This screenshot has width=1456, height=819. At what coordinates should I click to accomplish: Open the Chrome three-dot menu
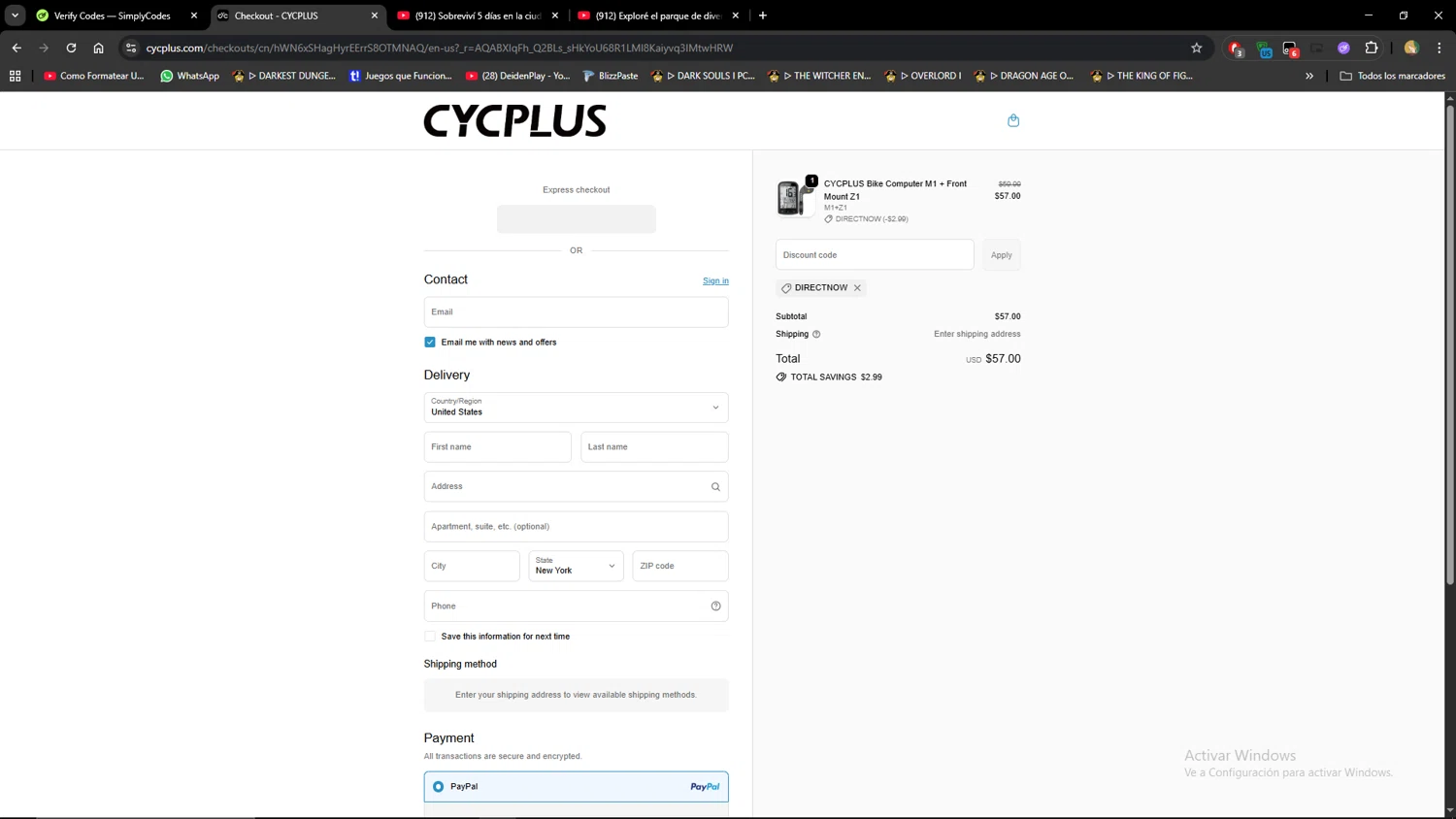tap(1439, 48)
